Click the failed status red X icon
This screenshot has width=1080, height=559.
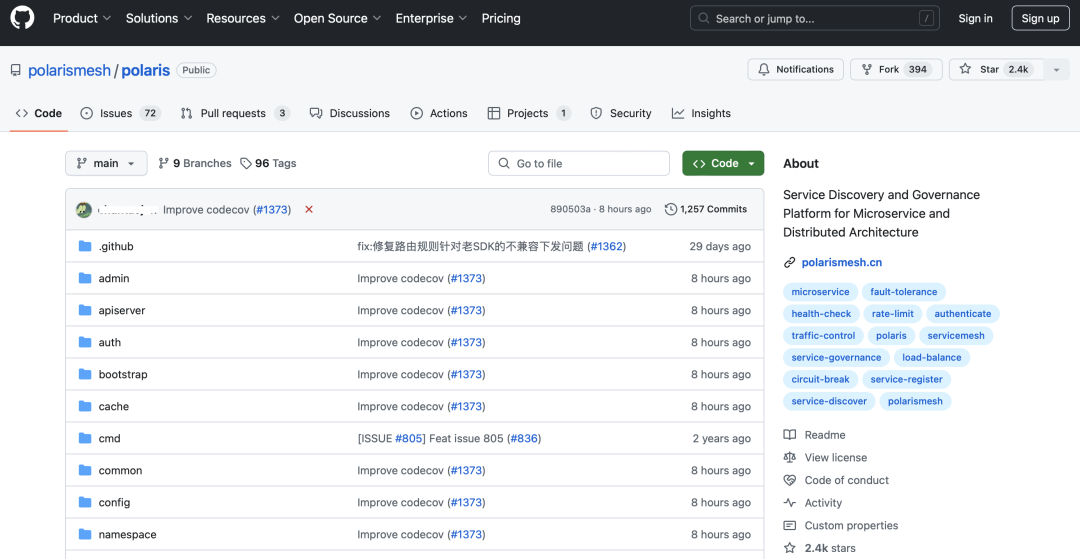[x=309, y=209]
